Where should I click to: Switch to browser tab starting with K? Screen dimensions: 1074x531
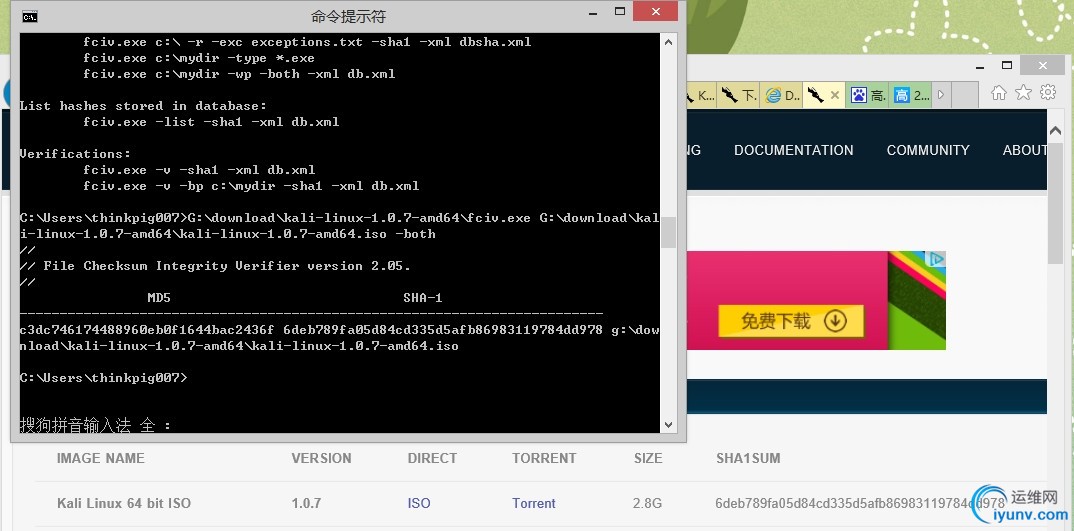(701, 96)
